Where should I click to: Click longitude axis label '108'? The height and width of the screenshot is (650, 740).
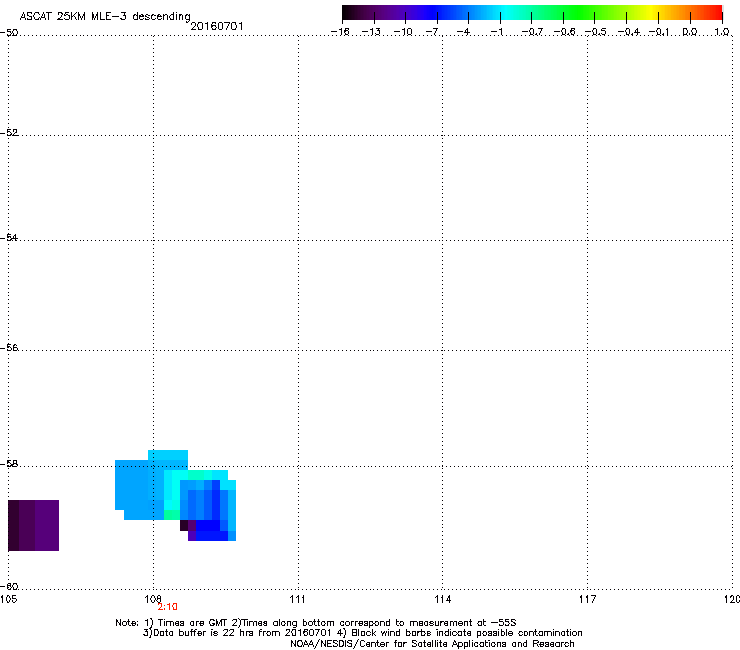pyautogui.click(x=153, y=599)
